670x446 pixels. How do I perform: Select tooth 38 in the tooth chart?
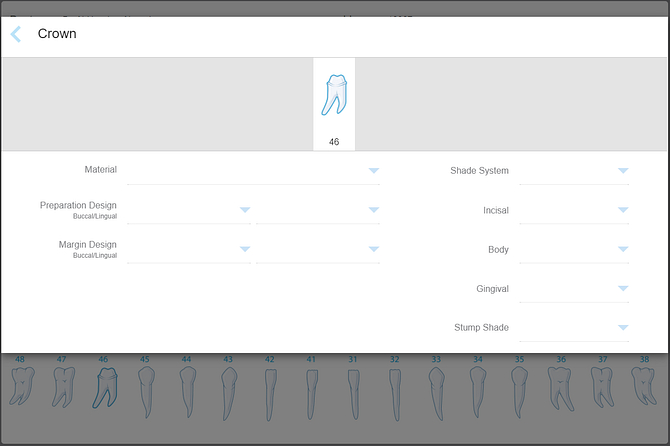tap(645, 386)
